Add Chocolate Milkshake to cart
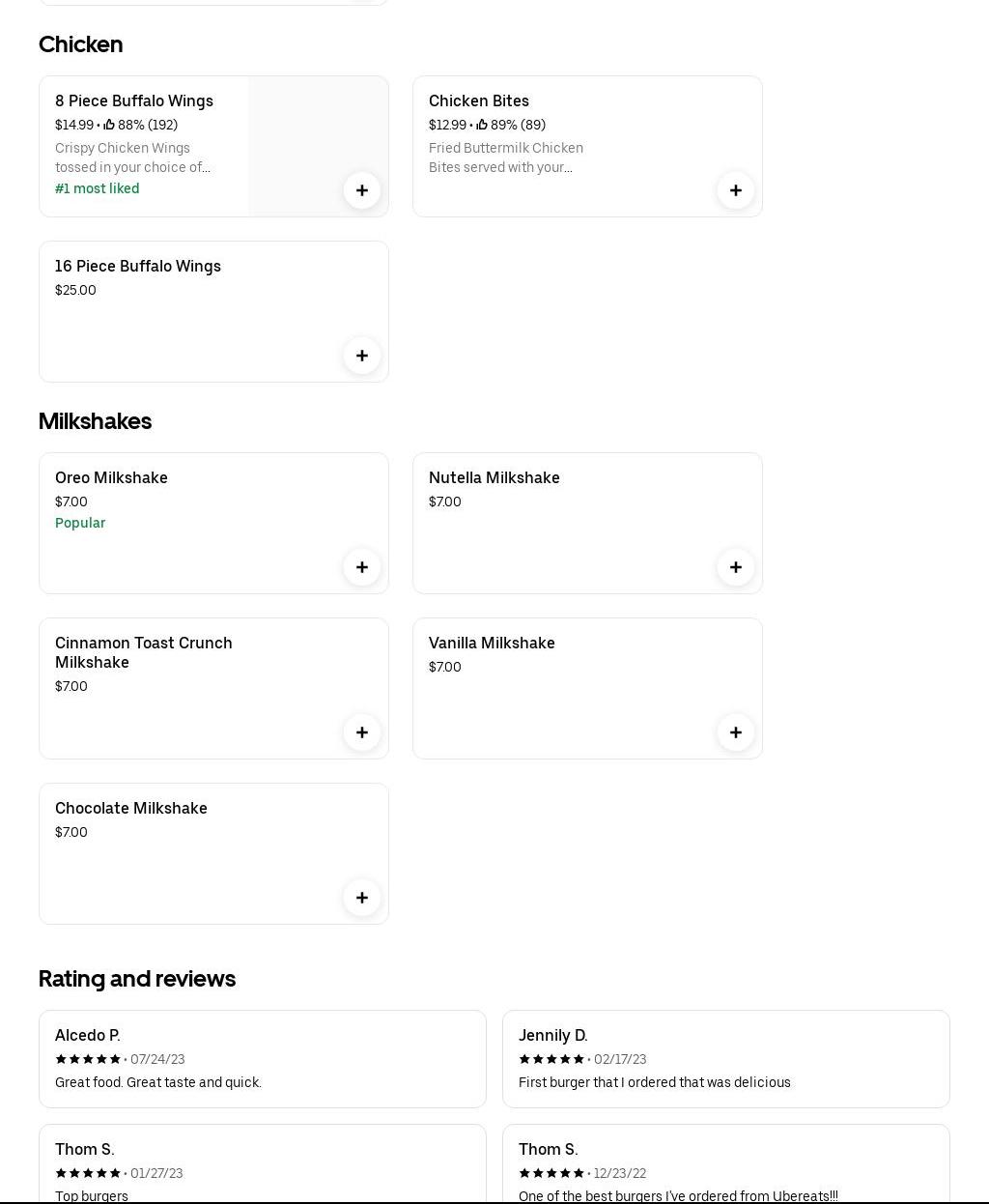The image size is (989, 1204). 362,898
